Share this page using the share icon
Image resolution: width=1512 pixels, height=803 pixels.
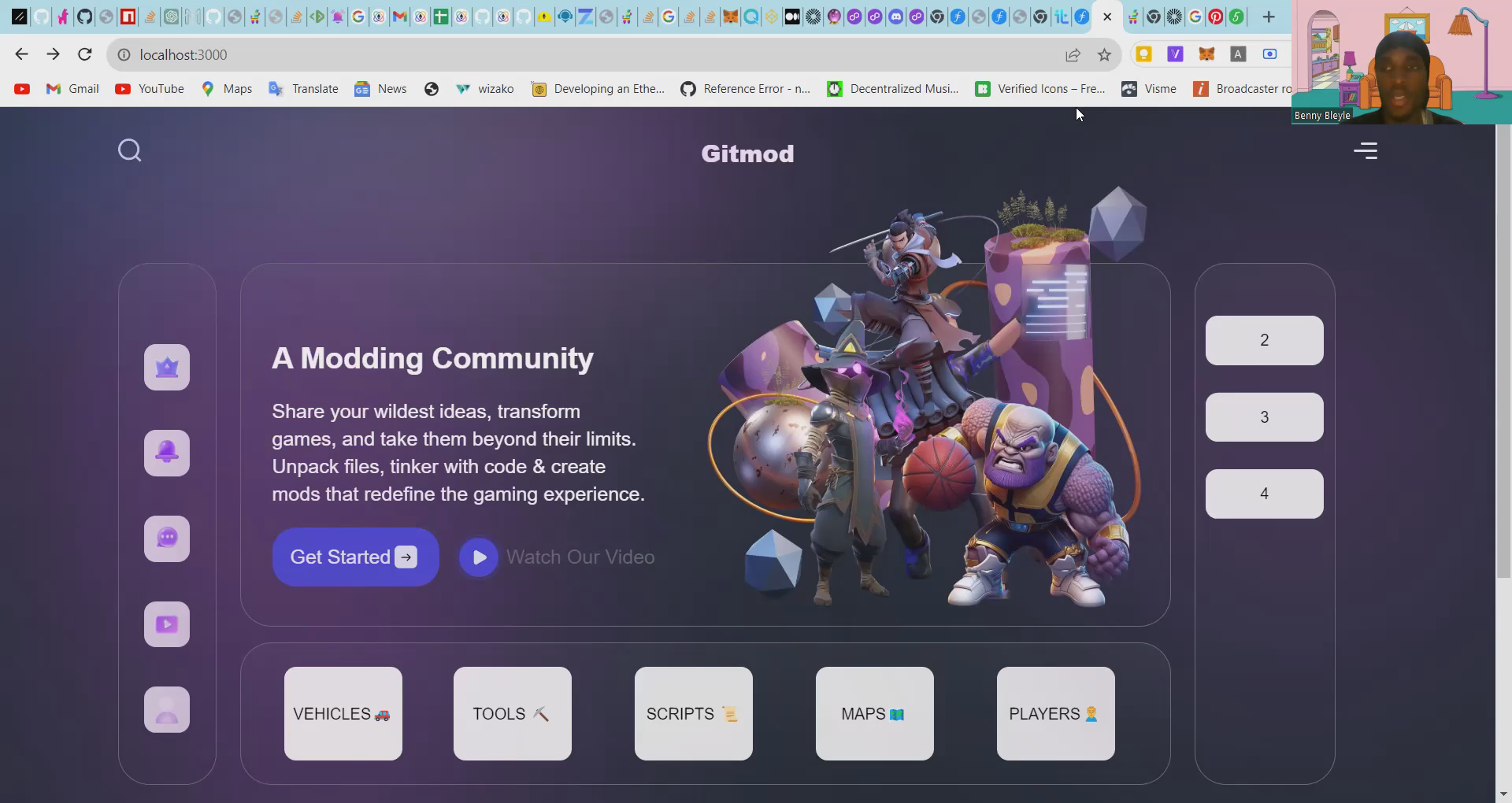1073,54
